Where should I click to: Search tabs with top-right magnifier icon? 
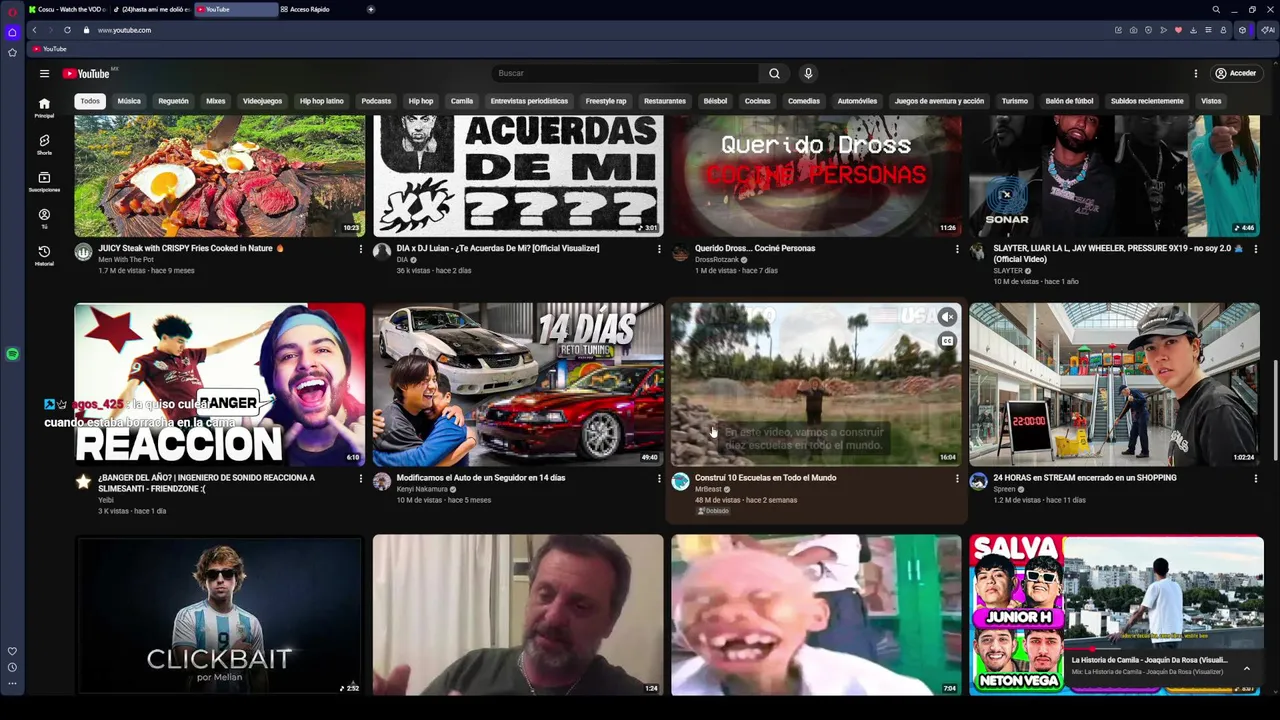click(1216, 9)
